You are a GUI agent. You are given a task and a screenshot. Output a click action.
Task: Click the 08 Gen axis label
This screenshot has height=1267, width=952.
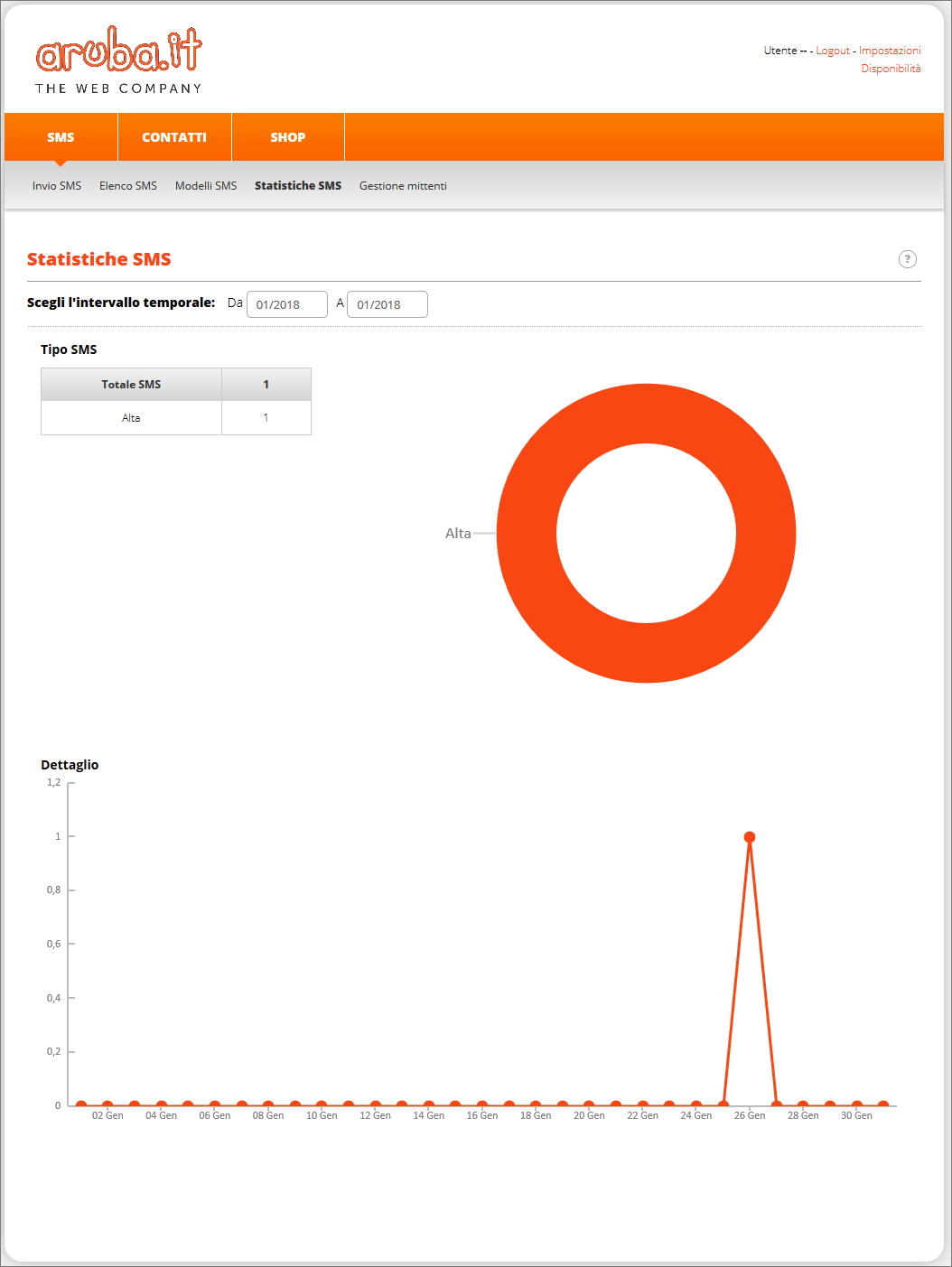(268, 1115)
